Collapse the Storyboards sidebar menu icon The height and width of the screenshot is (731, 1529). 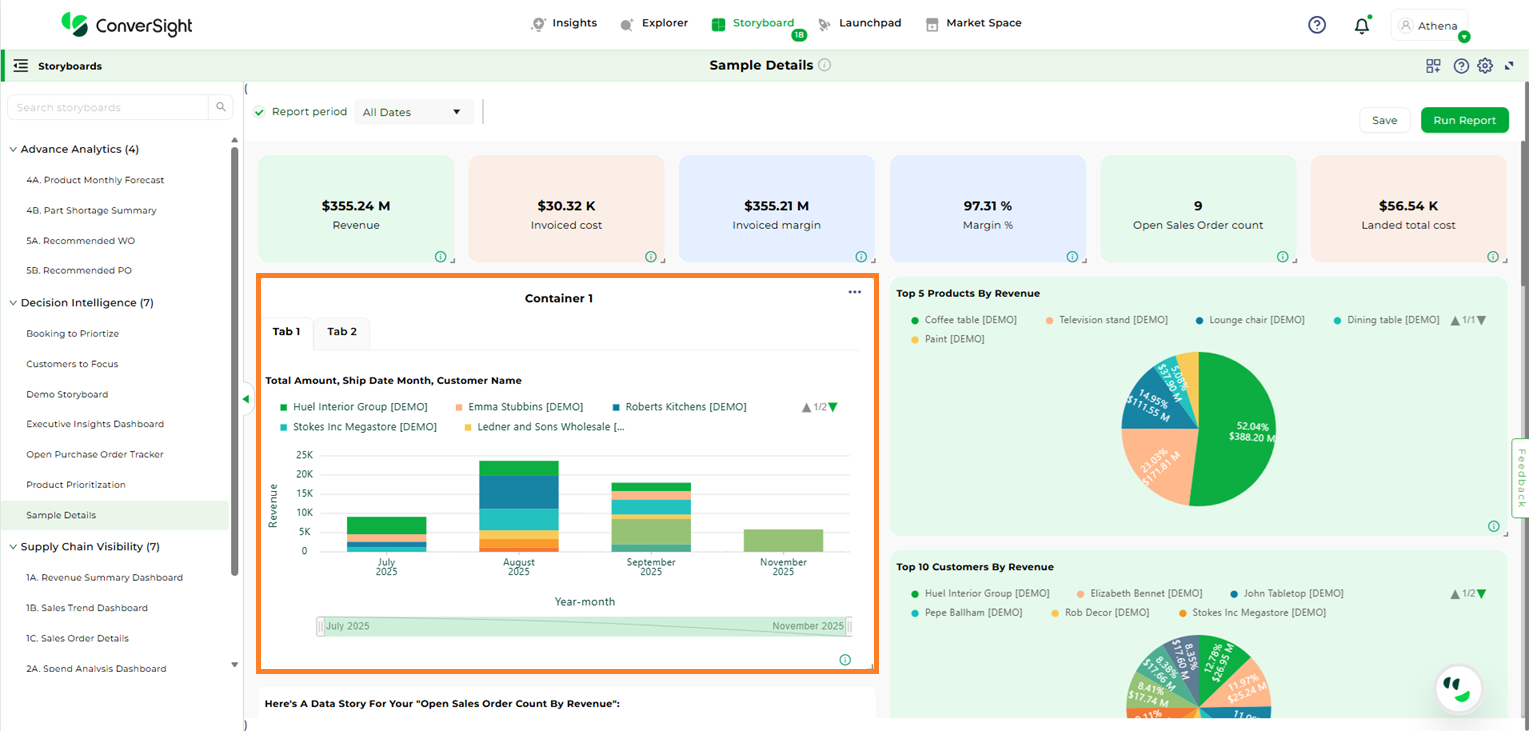[x=20, y=66]
